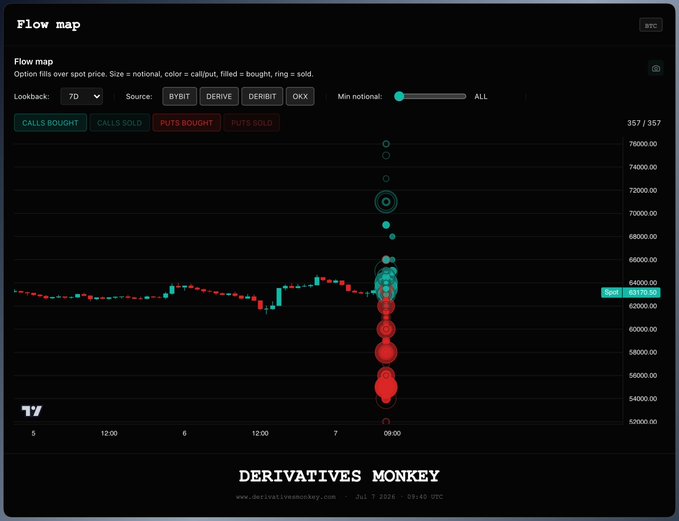
Task: Click the 60000.00 price axis label
Action: point(643,329)
